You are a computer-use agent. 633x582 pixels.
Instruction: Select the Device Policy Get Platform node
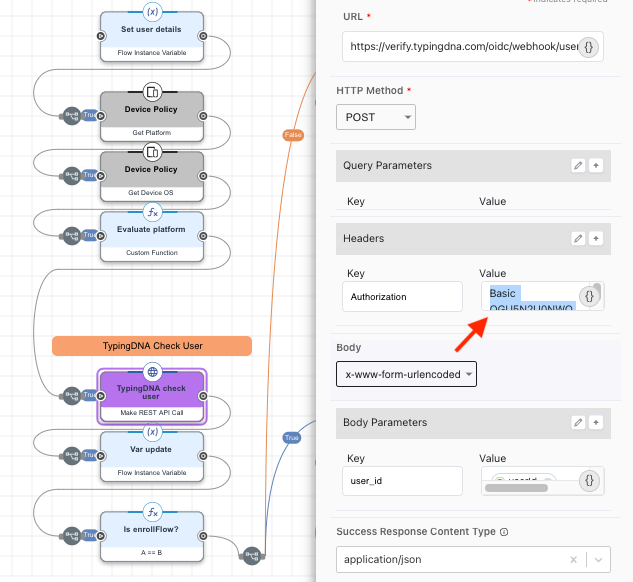coord(152,117)
